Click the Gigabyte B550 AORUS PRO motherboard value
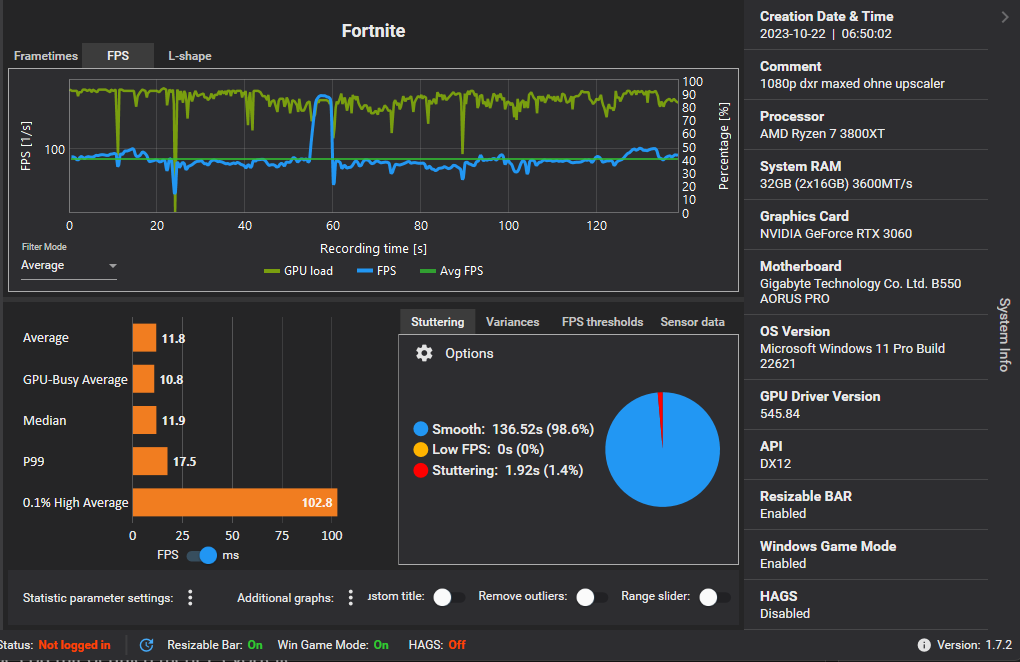The width and height of the screenshot is (1020, 662). pyautogui.click(x=860, y=291)
